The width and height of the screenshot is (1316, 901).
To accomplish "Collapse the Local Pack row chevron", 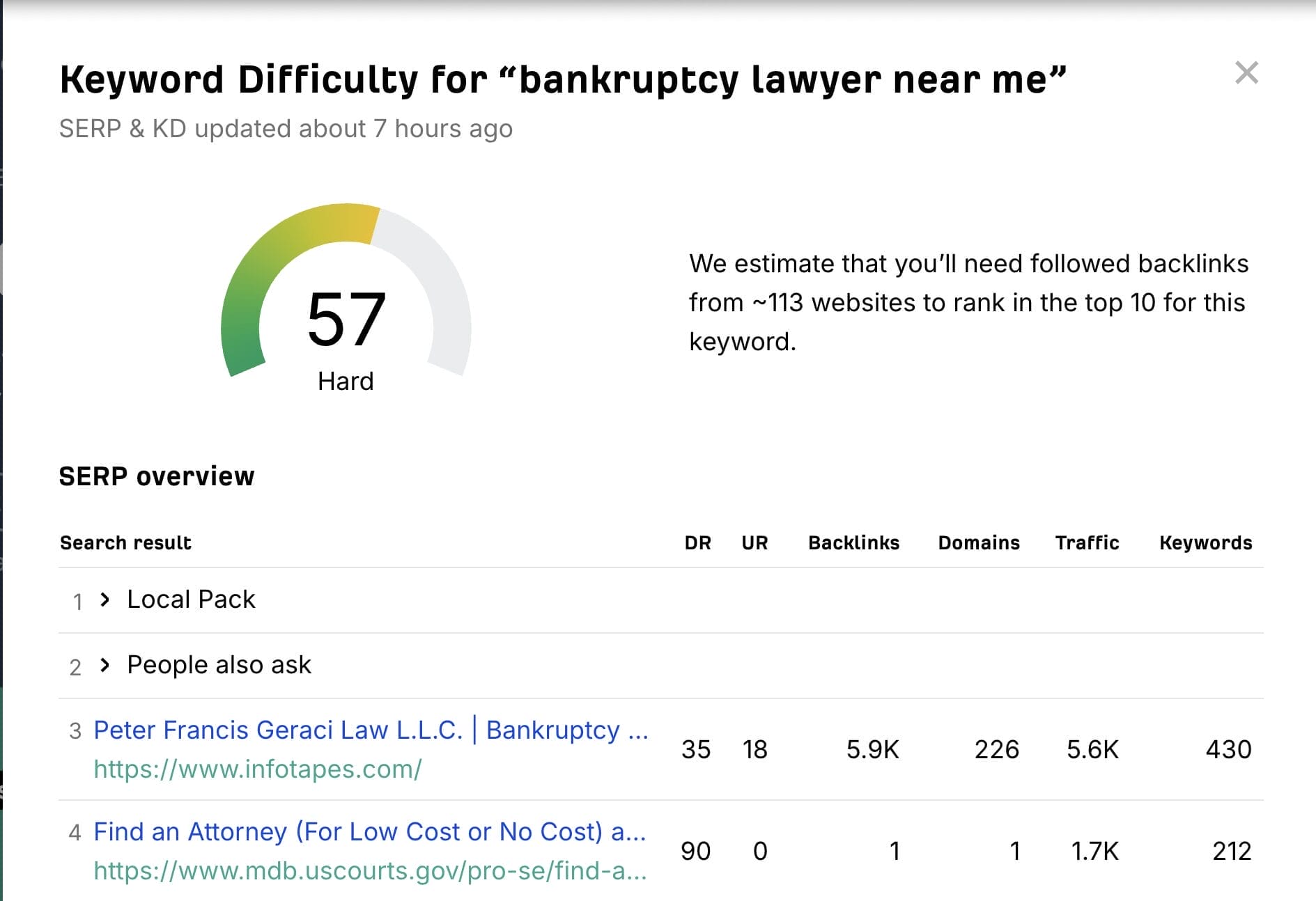I will tap(106, 600).
